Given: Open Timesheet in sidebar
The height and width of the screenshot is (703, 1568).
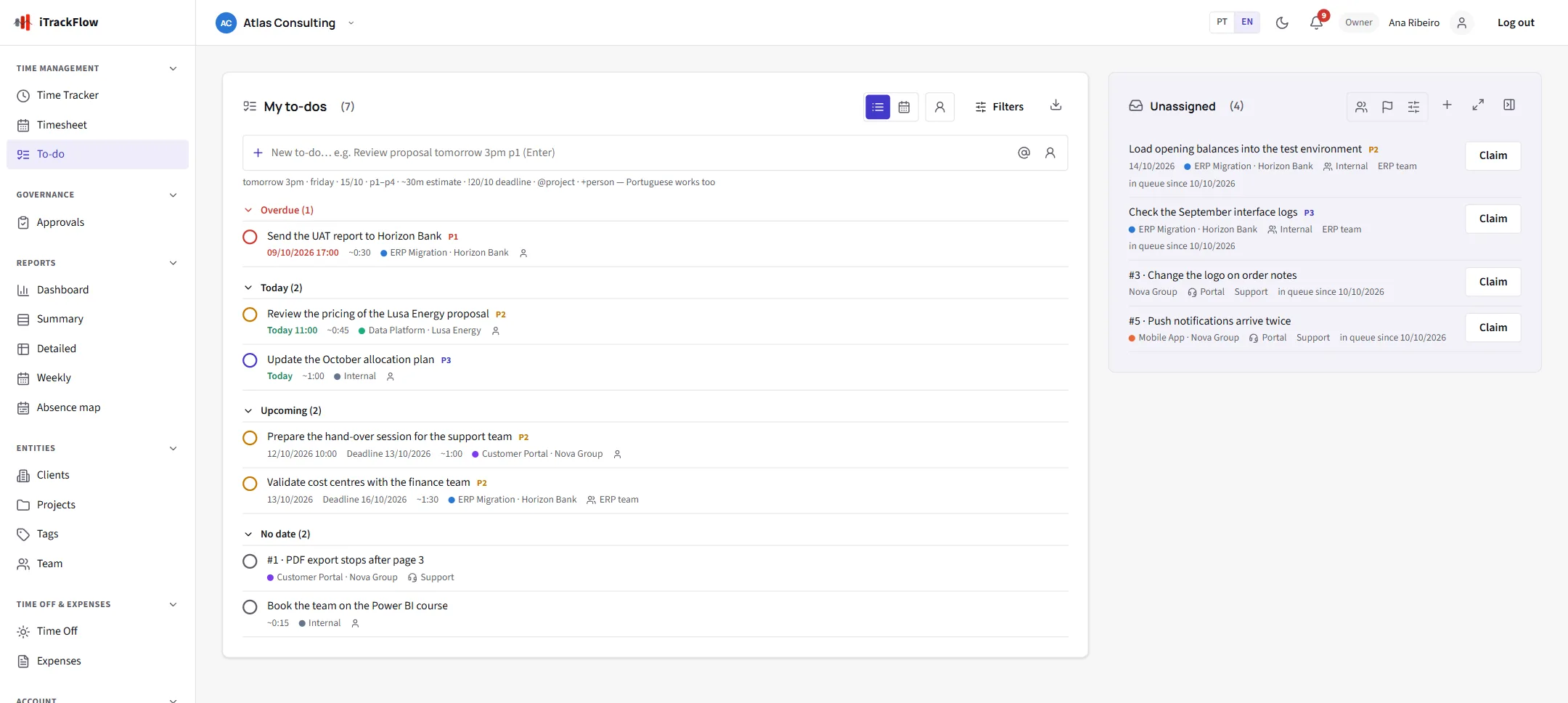Looking at the screenshot, I should point(97,125).
